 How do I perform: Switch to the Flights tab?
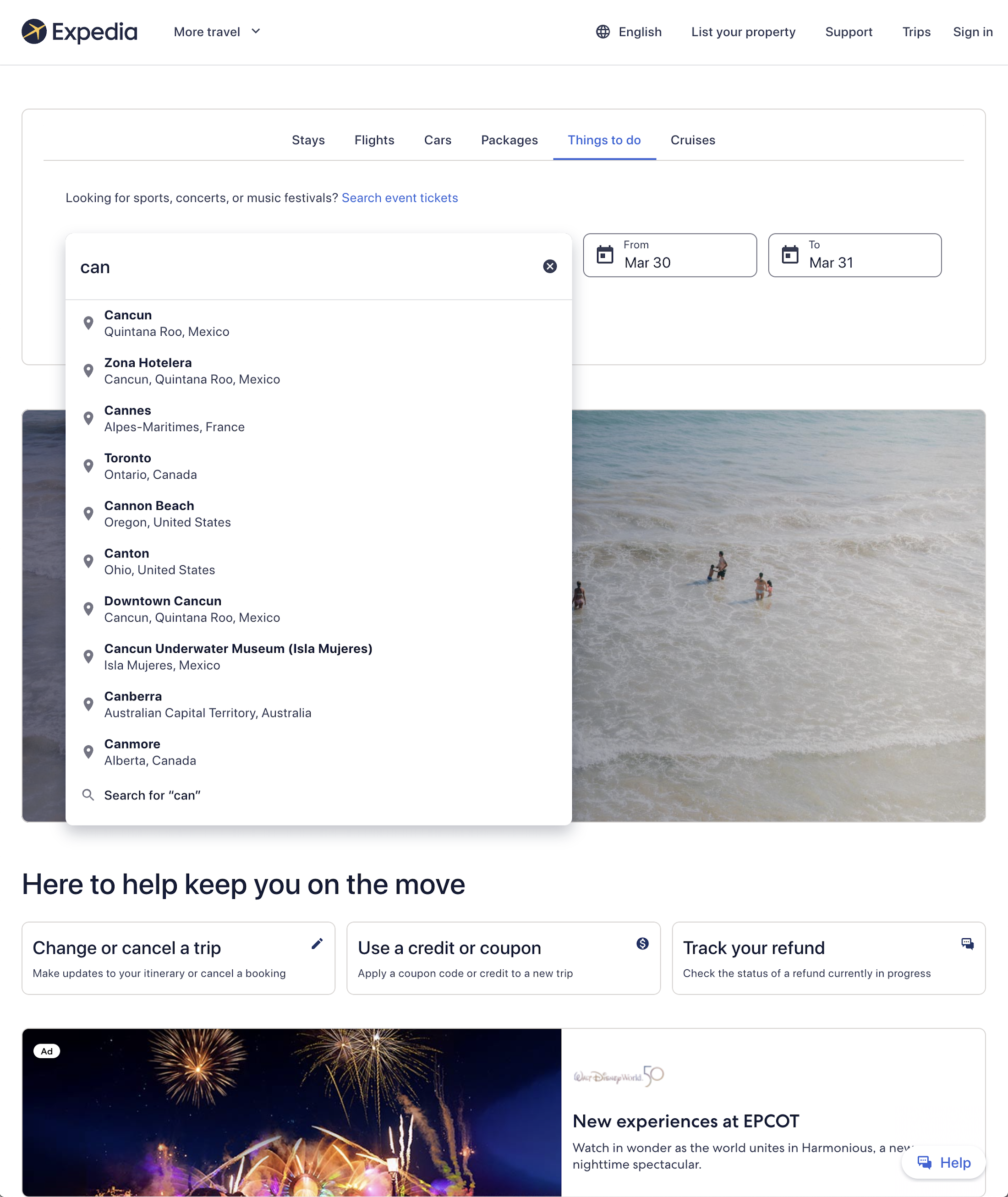point(374,140)
